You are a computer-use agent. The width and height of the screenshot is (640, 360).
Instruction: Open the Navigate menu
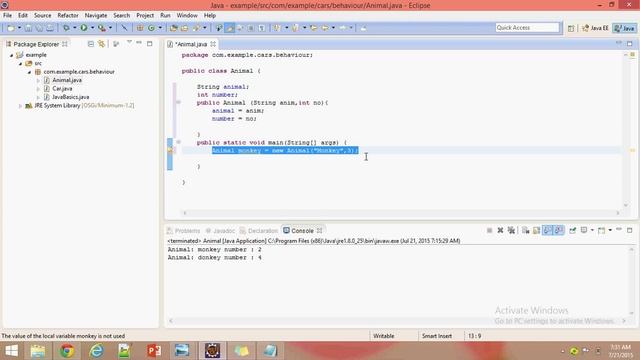(96, 16)
